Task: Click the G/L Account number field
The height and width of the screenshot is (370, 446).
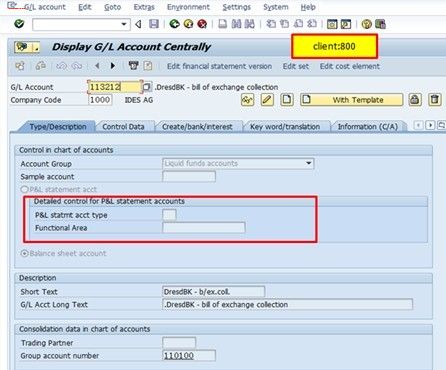Action: coord(115,87)
